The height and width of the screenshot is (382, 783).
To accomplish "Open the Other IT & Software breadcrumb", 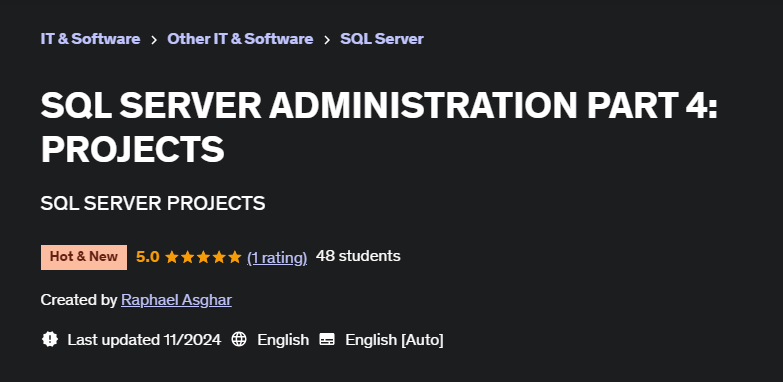I will tap(240, 39).
